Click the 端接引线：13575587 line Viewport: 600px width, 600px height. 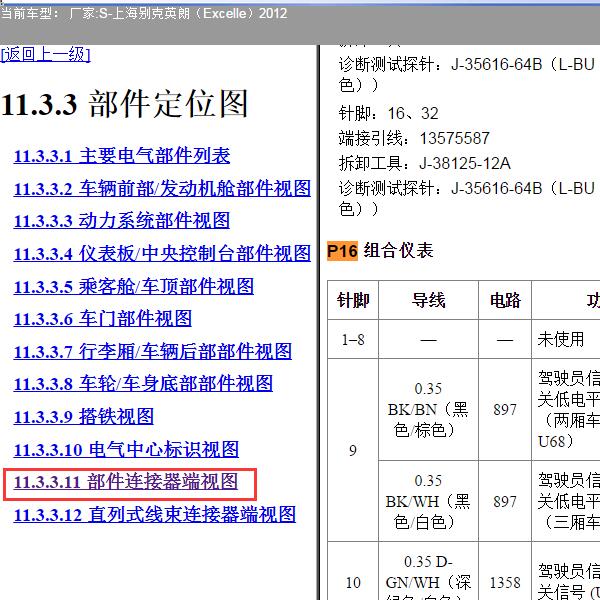pos(414,139)
